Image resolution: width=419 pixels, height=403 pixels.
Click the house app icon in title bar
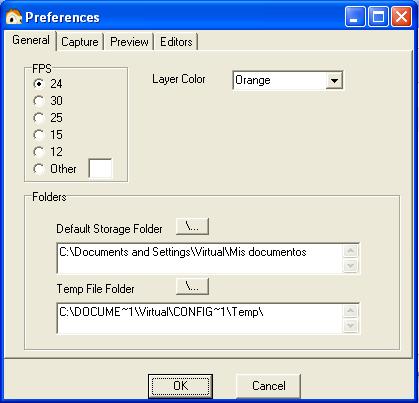[14, 17]
